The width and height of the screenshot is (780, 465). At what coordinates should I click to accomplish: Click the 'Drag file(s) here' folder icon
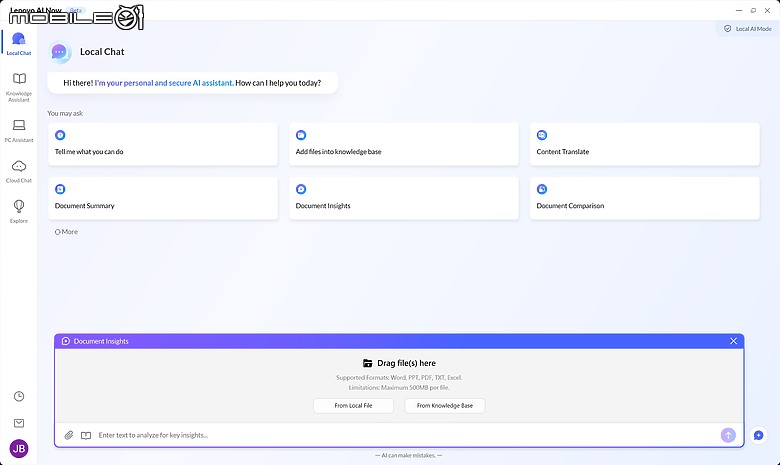pyautogui.click(x=368, y=363)
